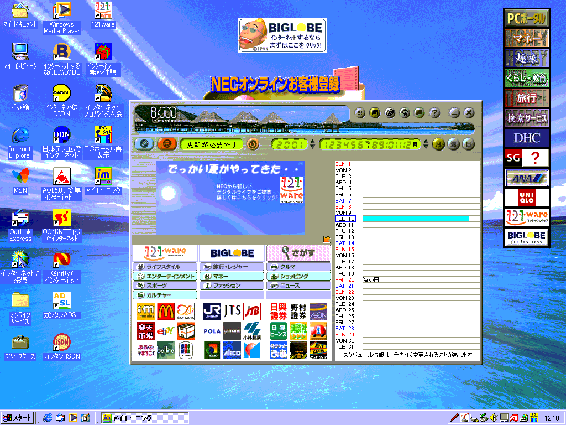Select the 121ware tab in the portal

(x=165, y=253)
